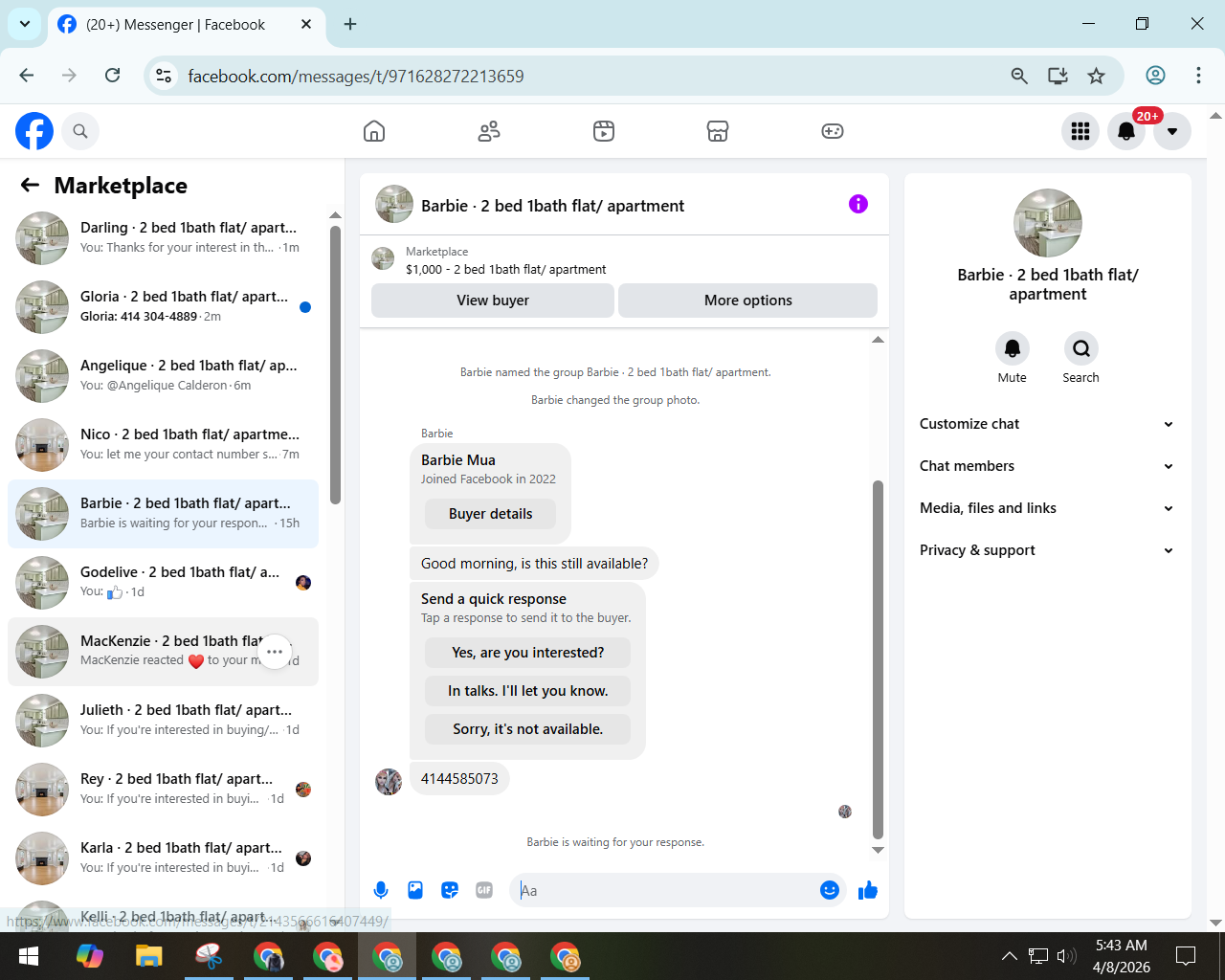
Task: Go back using the Marketplace back arrow
Action: click(30, 186)
